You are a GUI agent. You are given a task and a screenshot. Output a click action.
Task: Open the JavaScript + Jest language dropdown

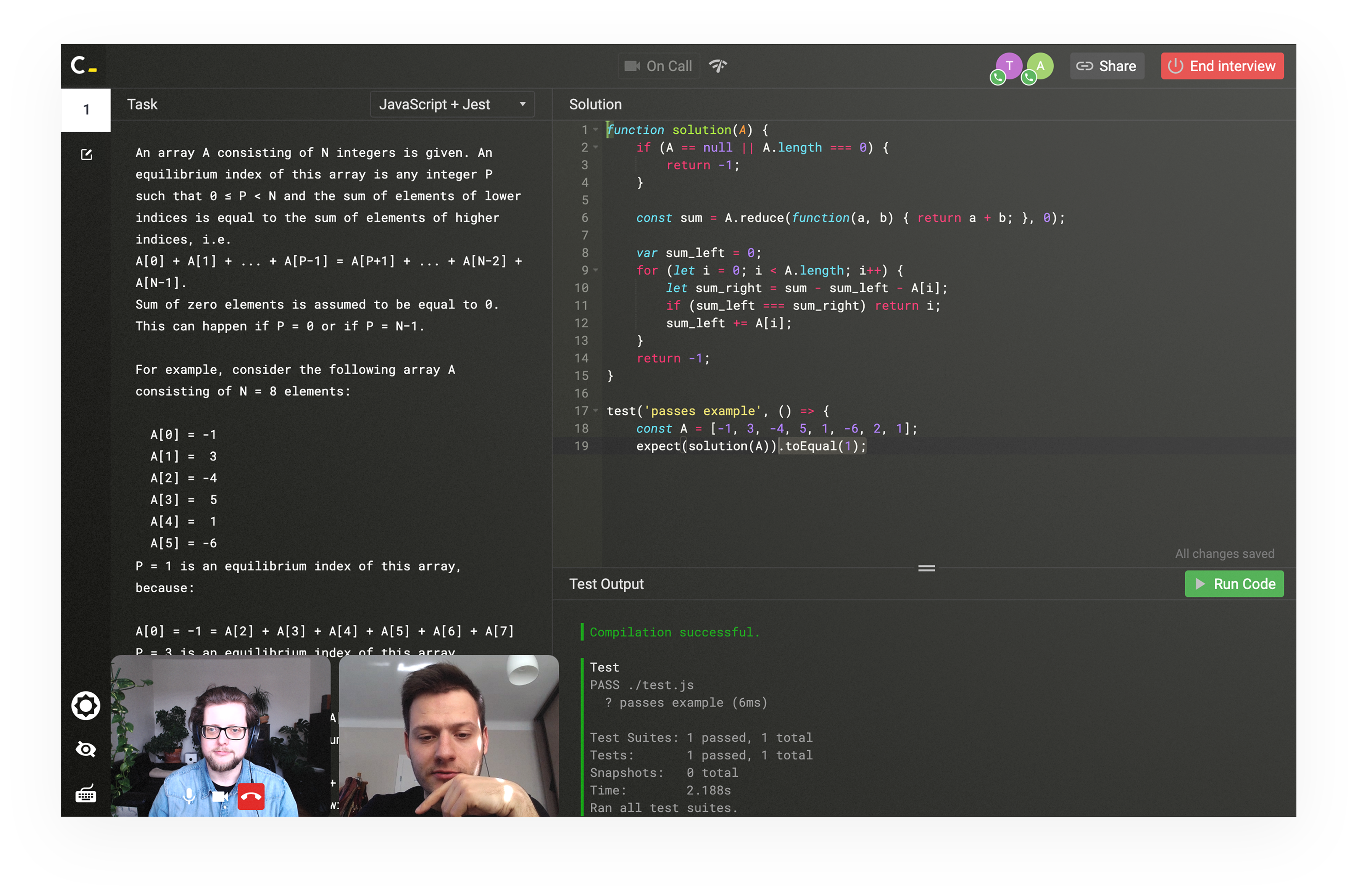[452, 105]
